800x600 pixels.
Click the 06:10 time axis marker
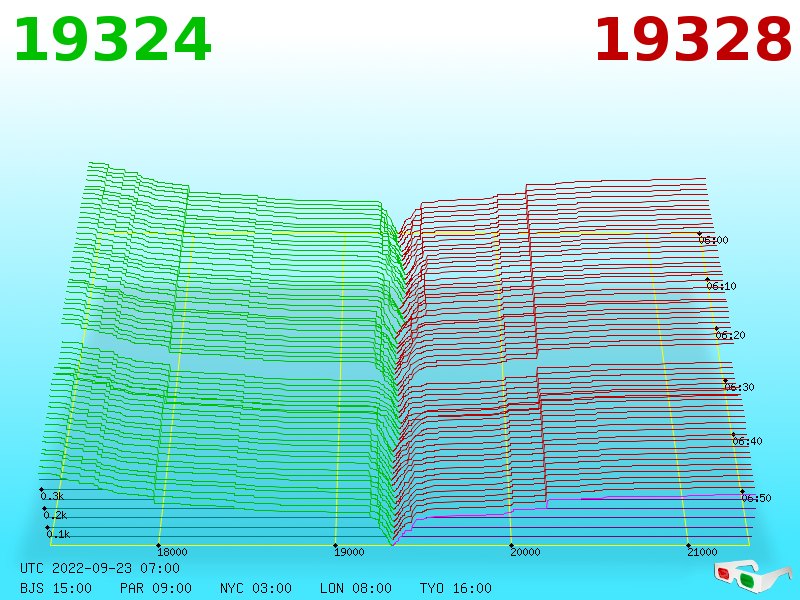coord(721,286)
